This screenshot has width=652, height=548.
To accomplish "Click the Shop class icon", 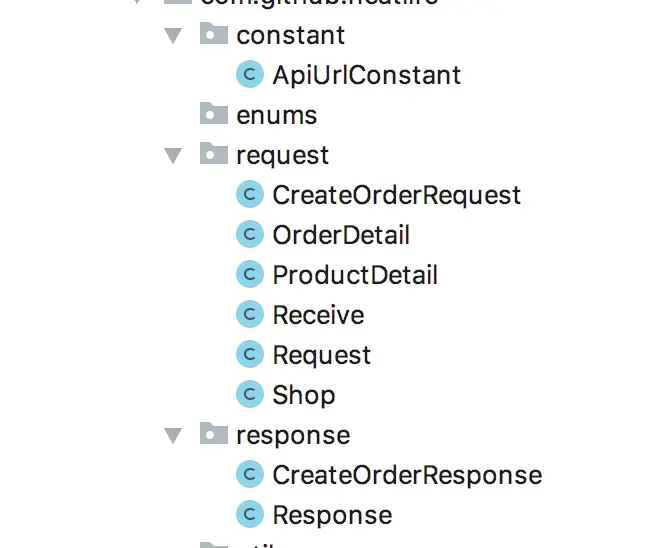I will point(249,395).
